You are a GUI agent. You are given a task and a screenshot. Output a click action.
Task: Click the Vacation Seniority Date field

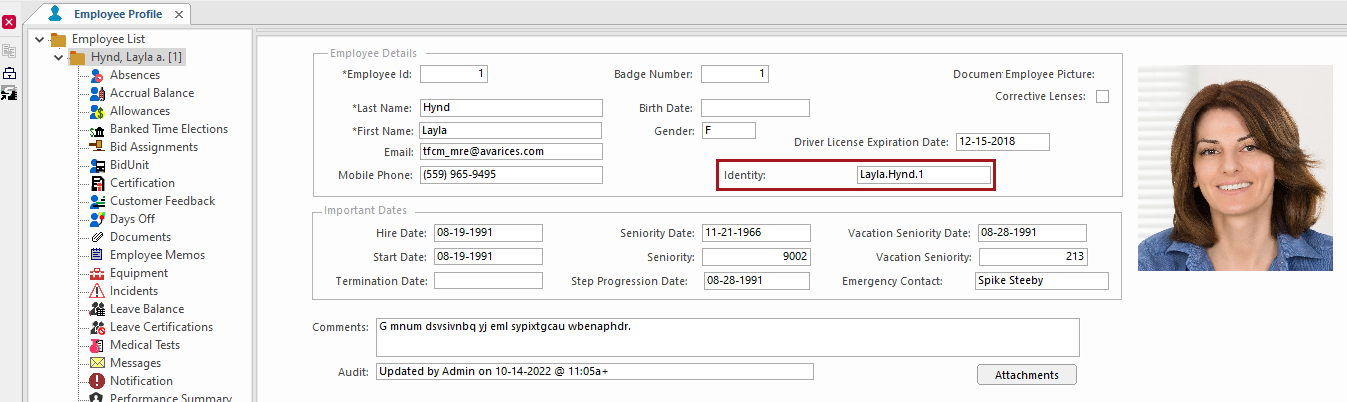(1032, 233)
